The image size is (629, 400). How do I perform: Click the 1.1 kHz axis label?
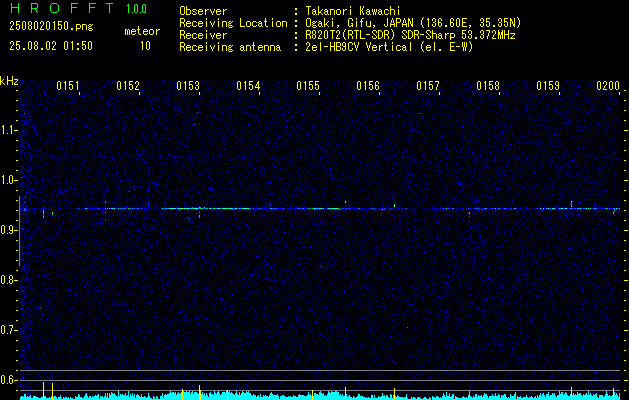(8, 130)
